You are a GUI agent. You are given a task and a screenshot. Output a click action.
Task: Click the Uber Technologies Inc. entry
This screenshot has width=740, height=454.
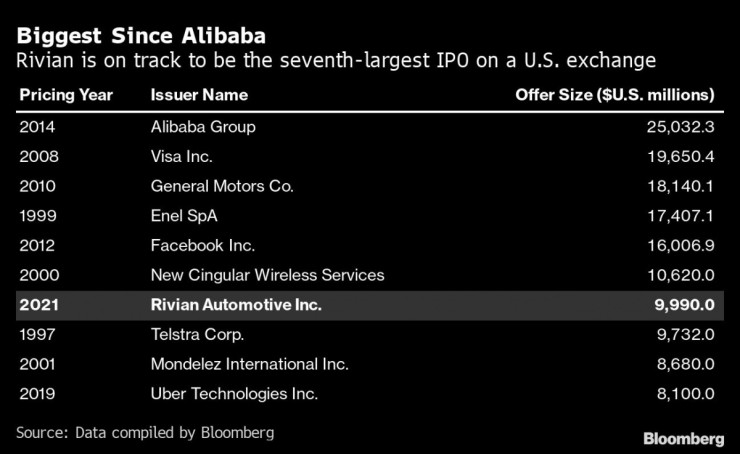(234, 394)
